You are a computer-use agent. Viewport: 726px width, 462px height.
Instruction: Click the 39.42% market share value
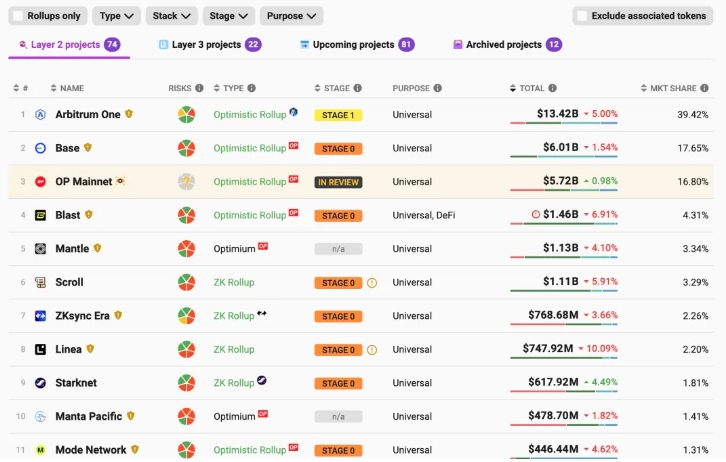[693, 115]
